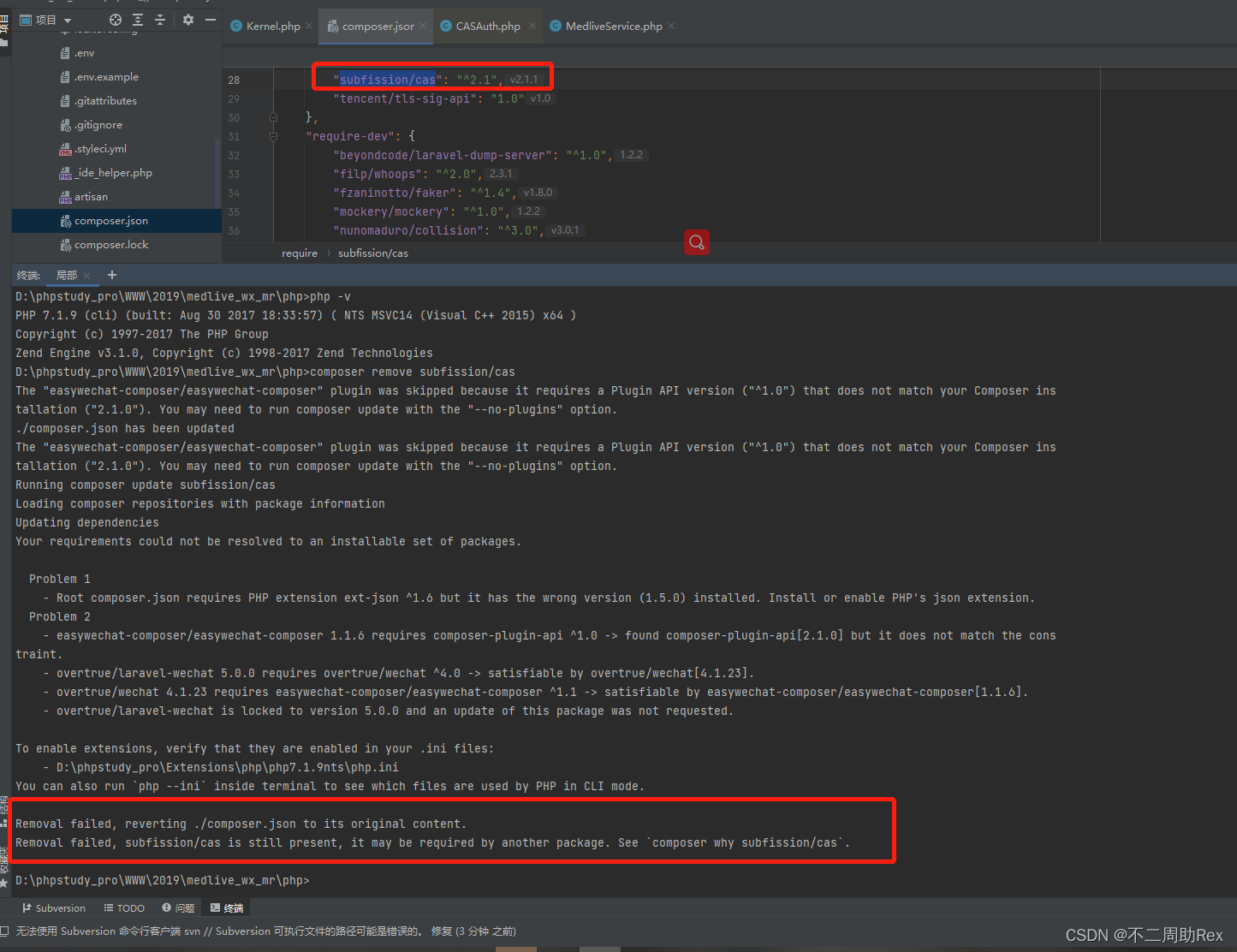The height and width of the screenshot is (952, 1237).
Task: Click the composer.lock file icon
Action: 65,245
